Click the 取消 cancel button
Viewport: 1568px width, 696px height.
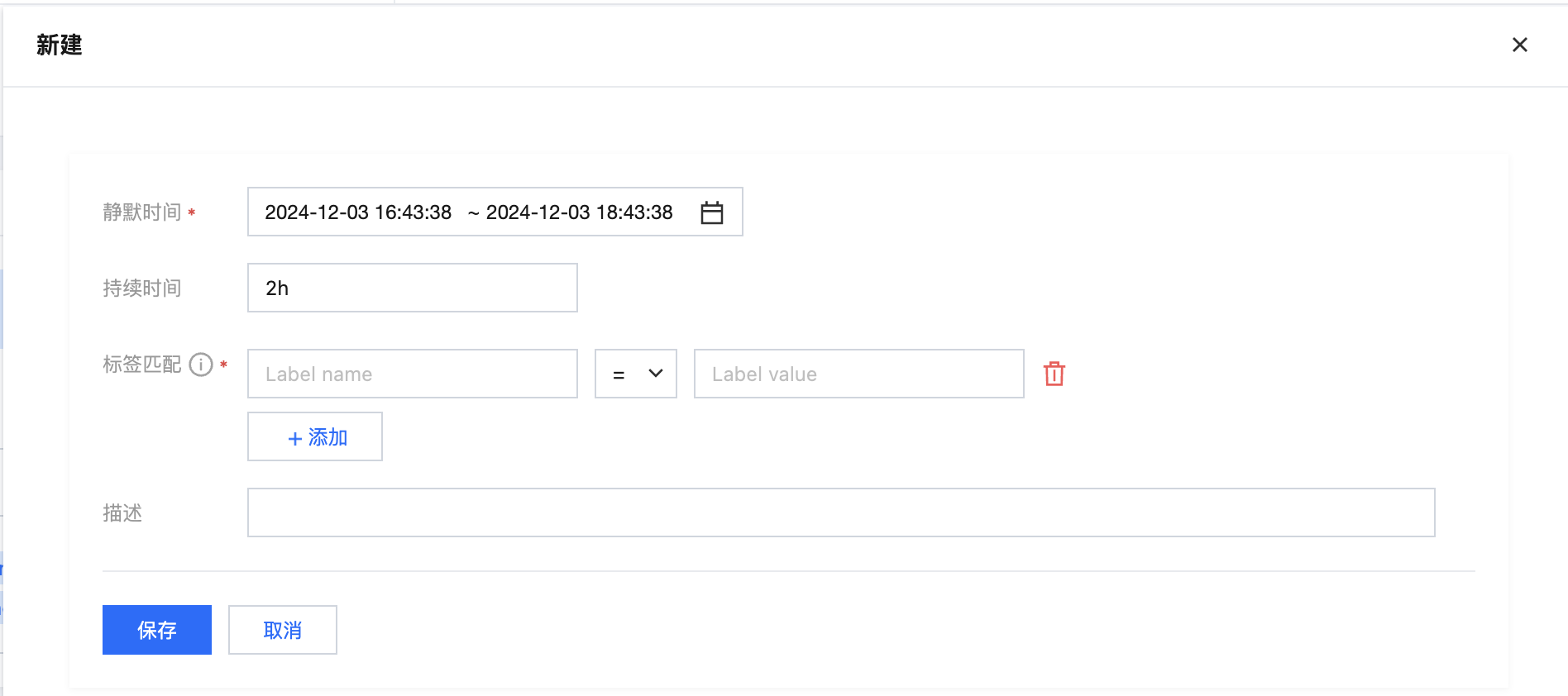click(x=283, y=630)
